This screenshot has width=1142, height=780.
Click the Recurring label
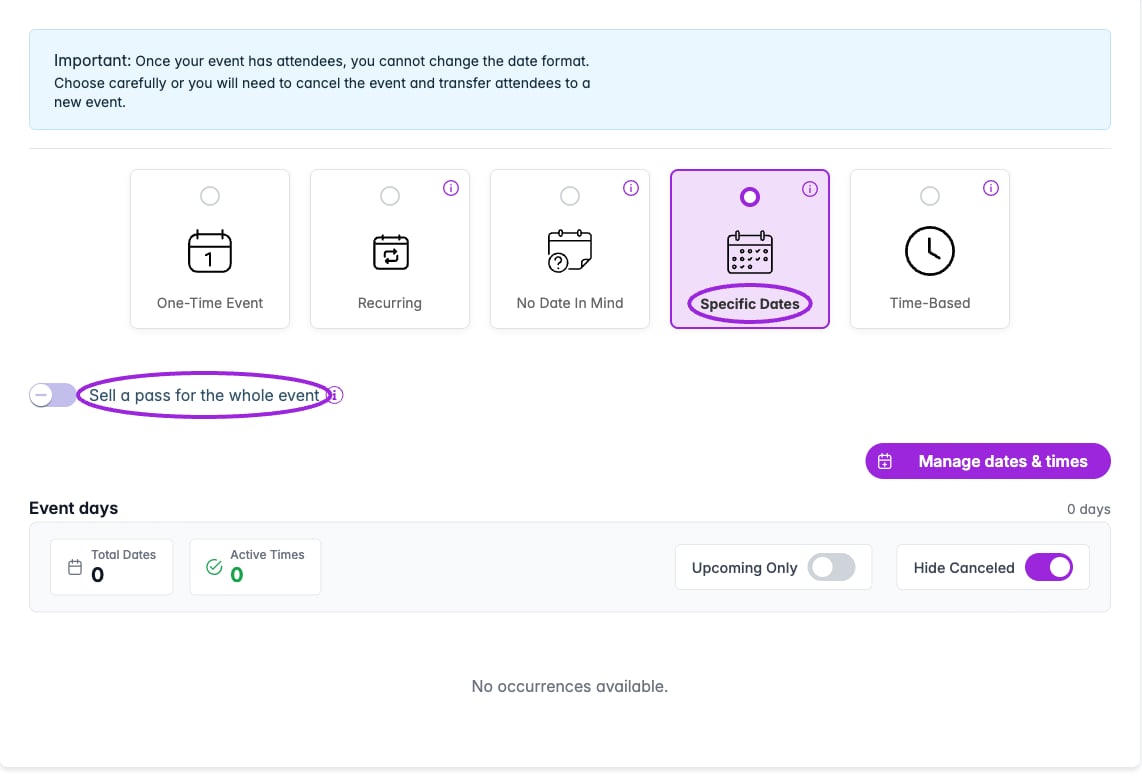(x=390, y=303)
